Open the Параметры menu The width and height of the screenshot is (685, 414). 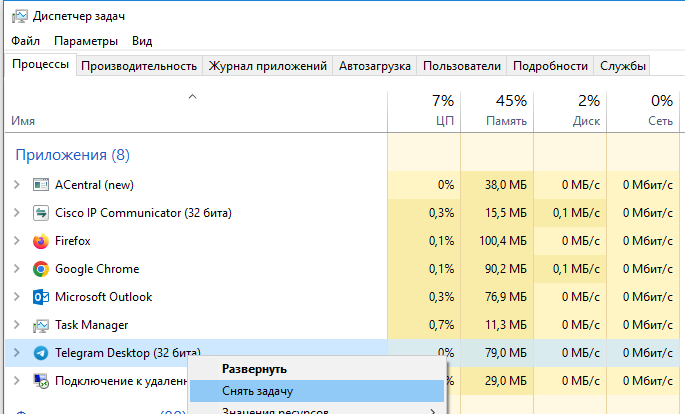click(x=86, y=41)
